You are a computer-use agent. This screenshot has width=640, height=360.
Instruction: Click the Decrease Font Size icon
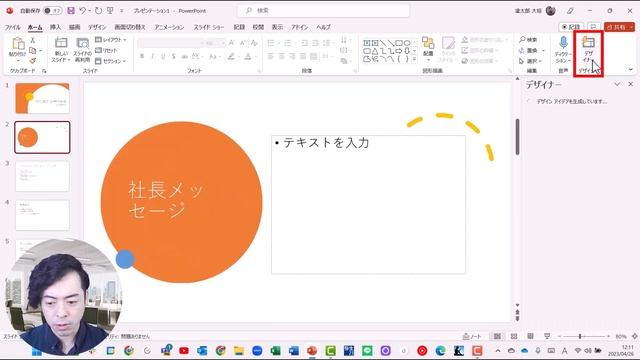(x=242, y=42)
